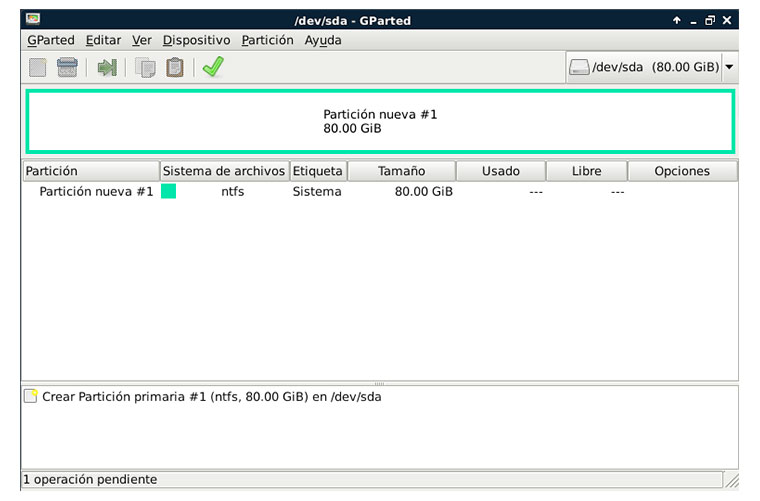760x501 pixels.
Task: Click the pending operation new-document icon
Action: pyautogui.click(x=31, y=396)
